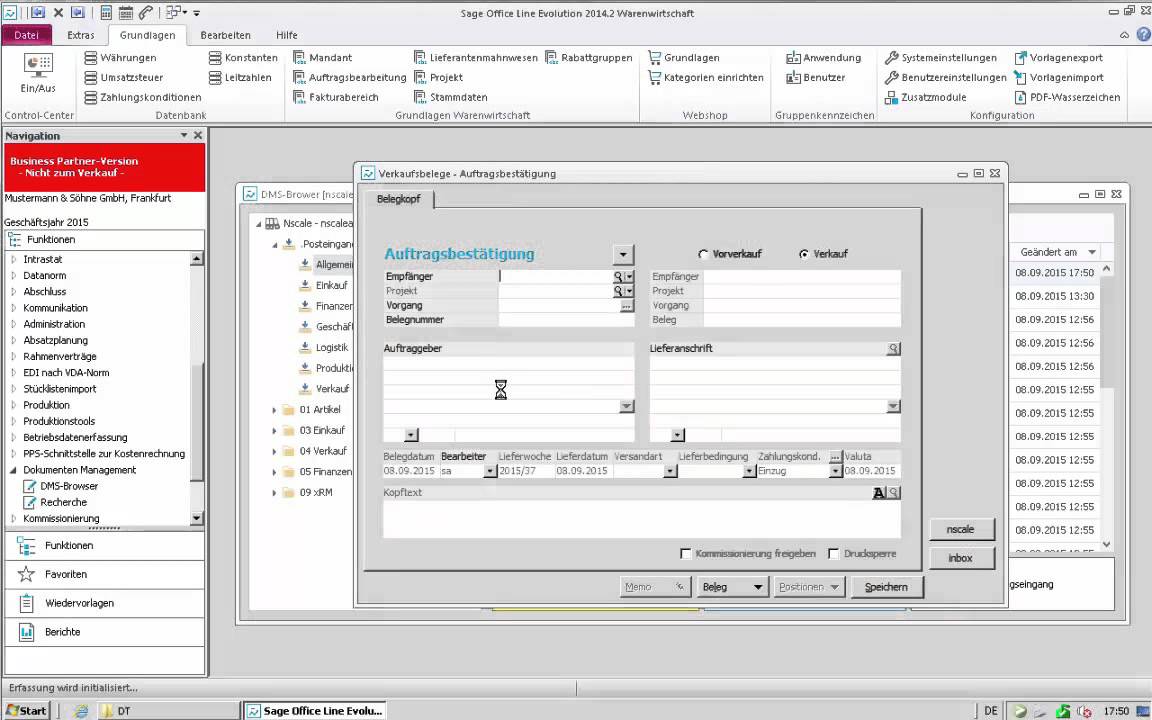
Task: Open the help icon at ribbon right
Action: click(1144, 35)
